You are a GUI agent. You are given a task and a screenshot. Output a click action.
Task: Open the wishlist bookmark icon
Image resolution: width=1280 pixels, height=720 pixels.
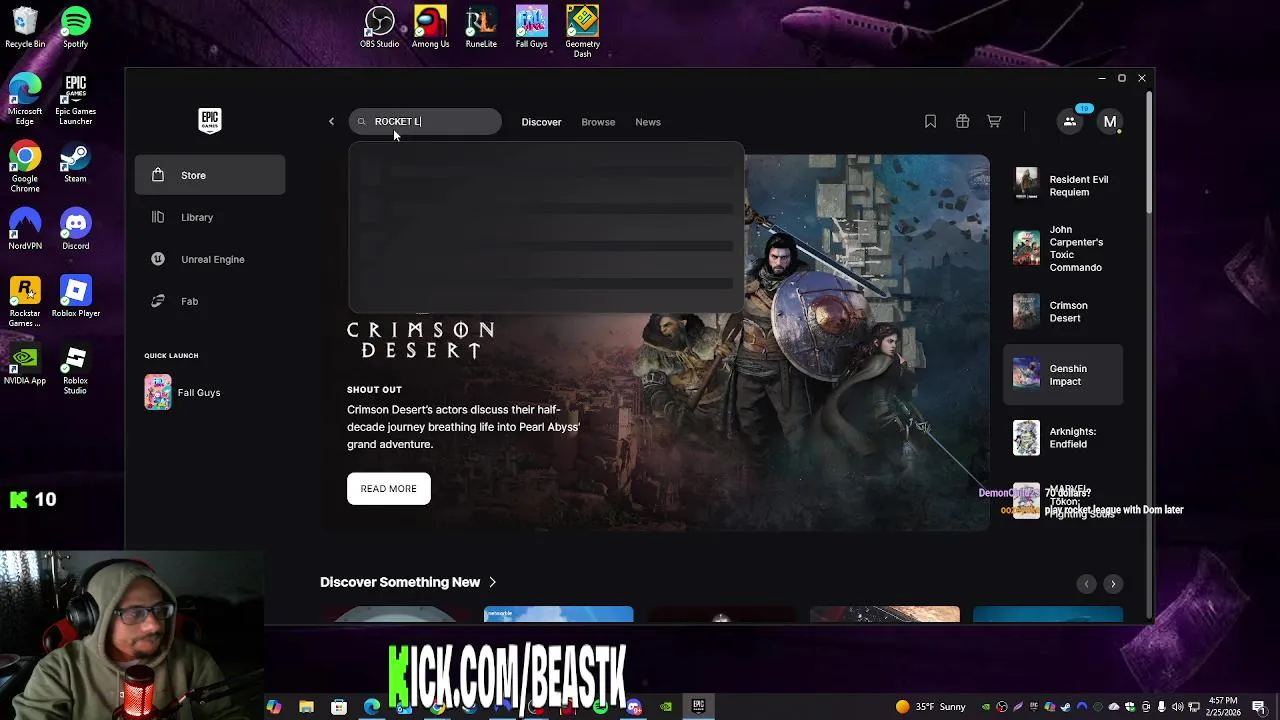(930, 122)
